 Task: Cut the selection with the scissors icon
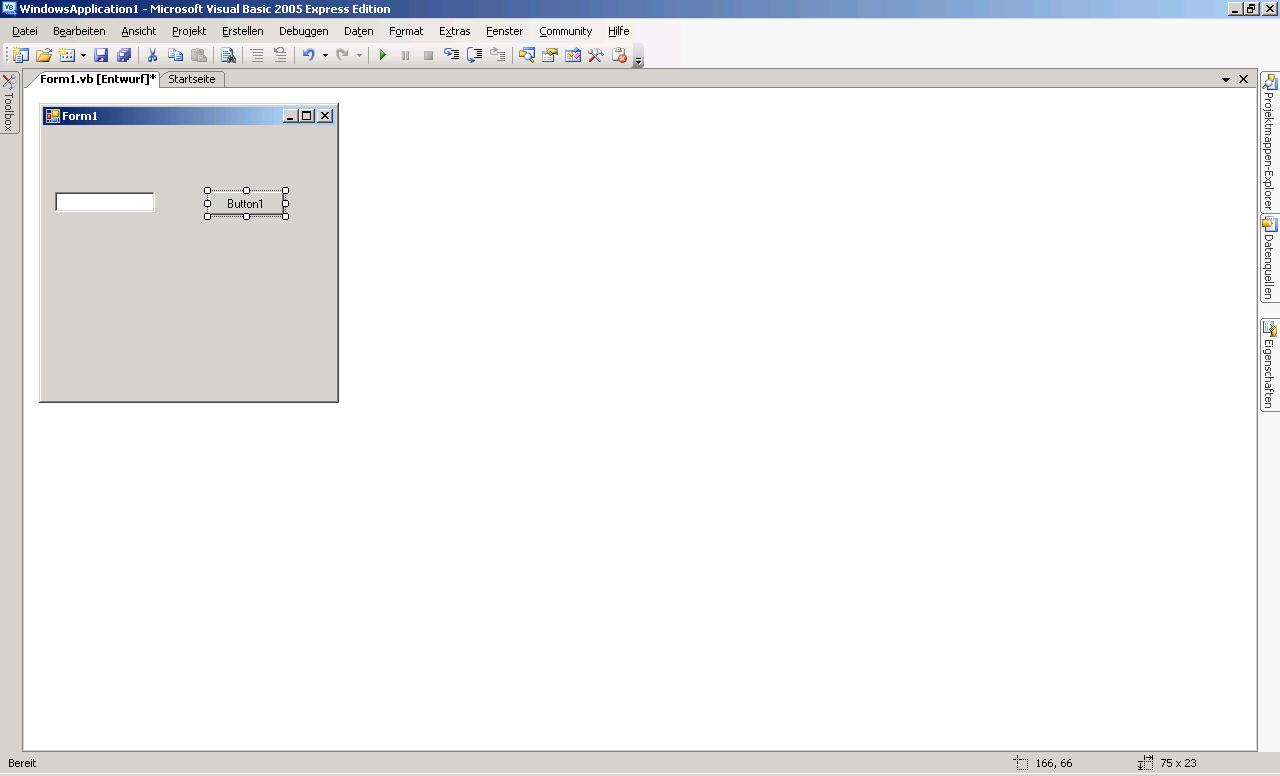click(x=152, y=56)
